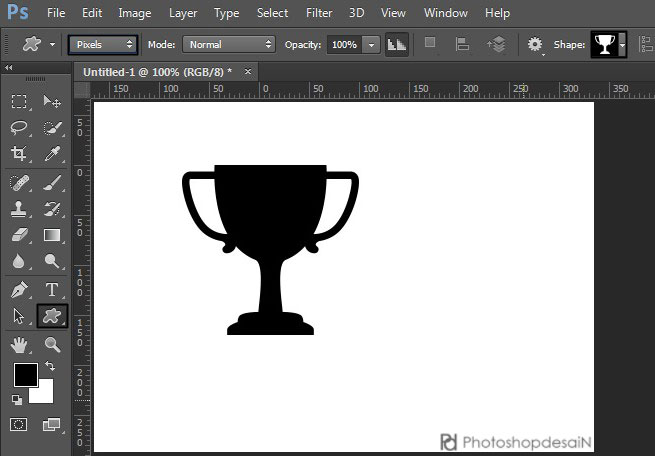Viewport: 655px width, 456px height.
Task: Click the black foreground color swatch
Action: [x=25, y=376]
